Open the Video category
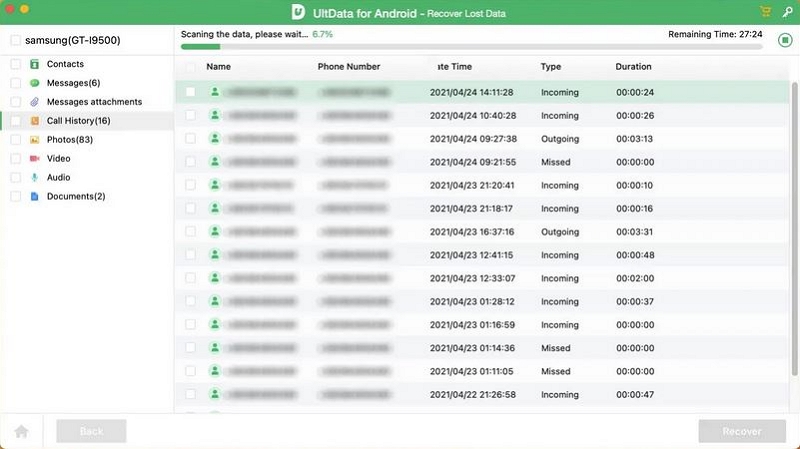Image resolution: width=800 pixels, height=449 pixels. pos(59,159)
